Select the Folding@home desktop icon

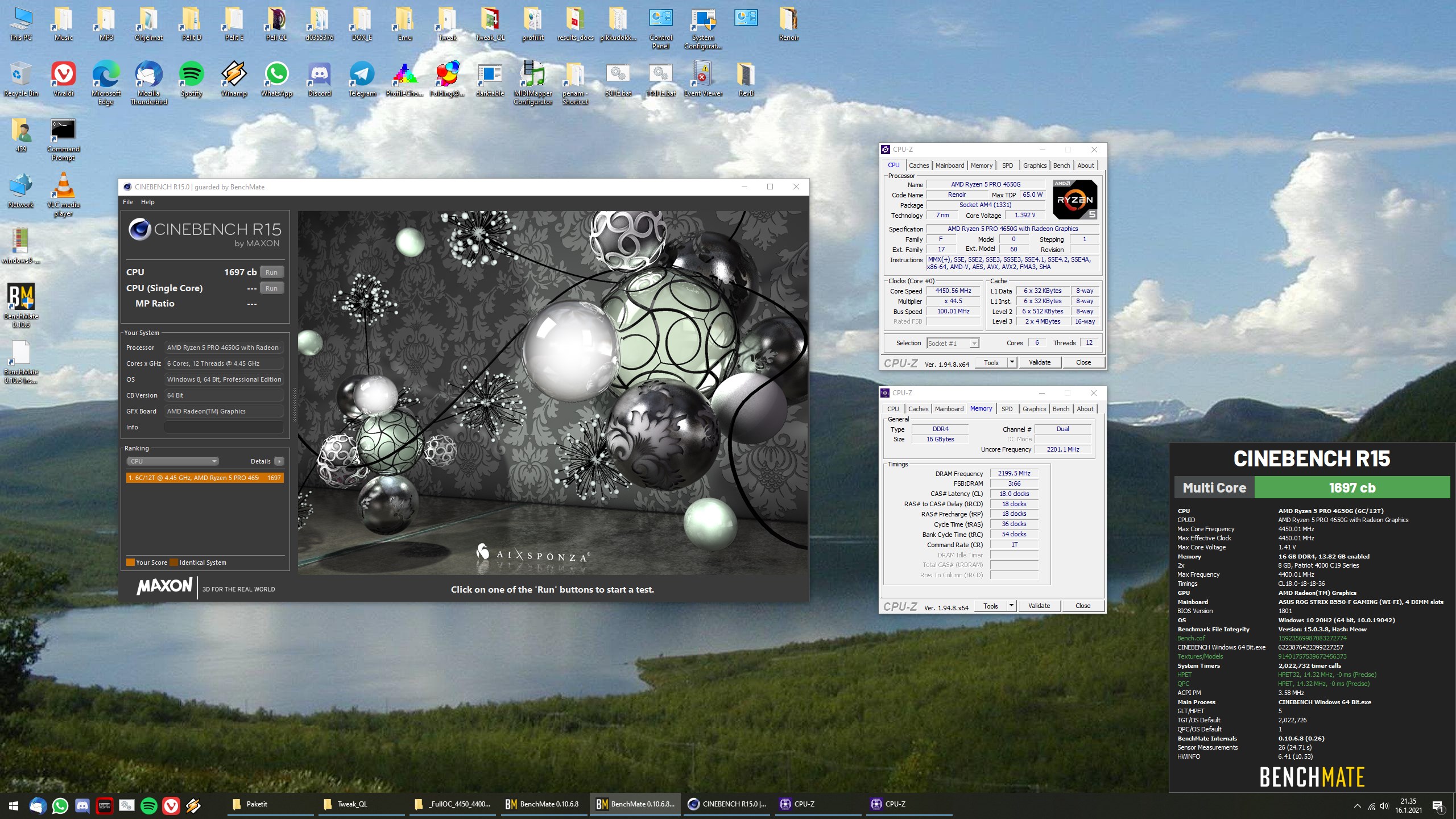pos(447,79)
